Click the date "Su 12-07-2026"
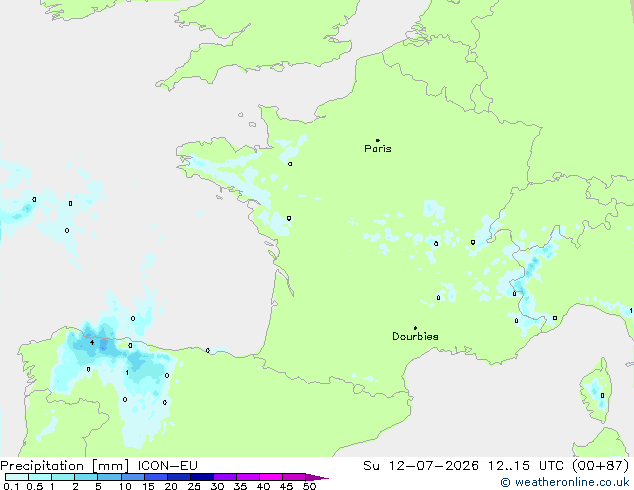 point(421,466)
